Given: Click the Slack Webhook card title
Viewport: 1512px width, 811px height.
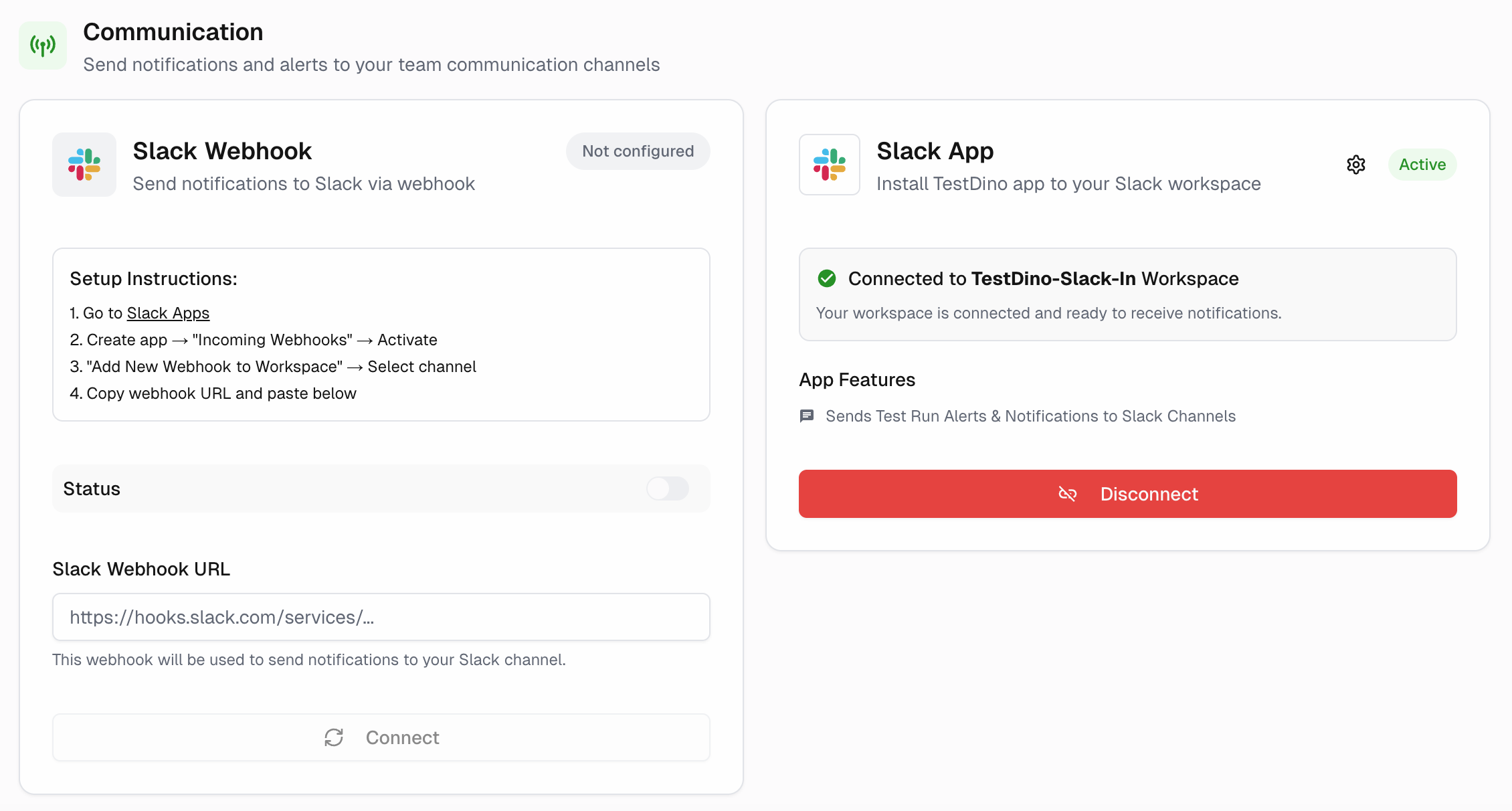Looking at the screenshot, I should (222, 151).
